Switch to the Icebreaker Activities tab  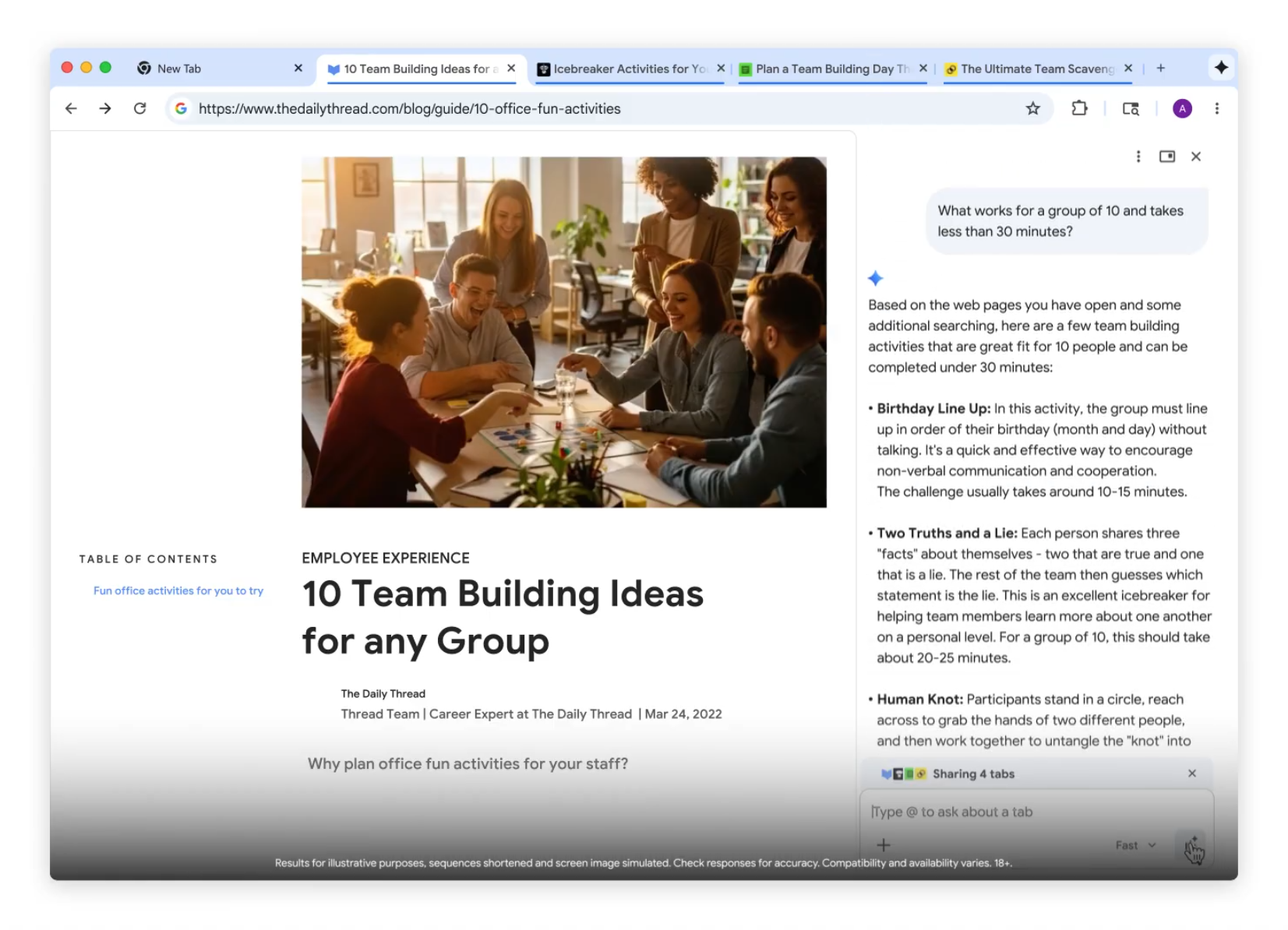coord(623,68)
